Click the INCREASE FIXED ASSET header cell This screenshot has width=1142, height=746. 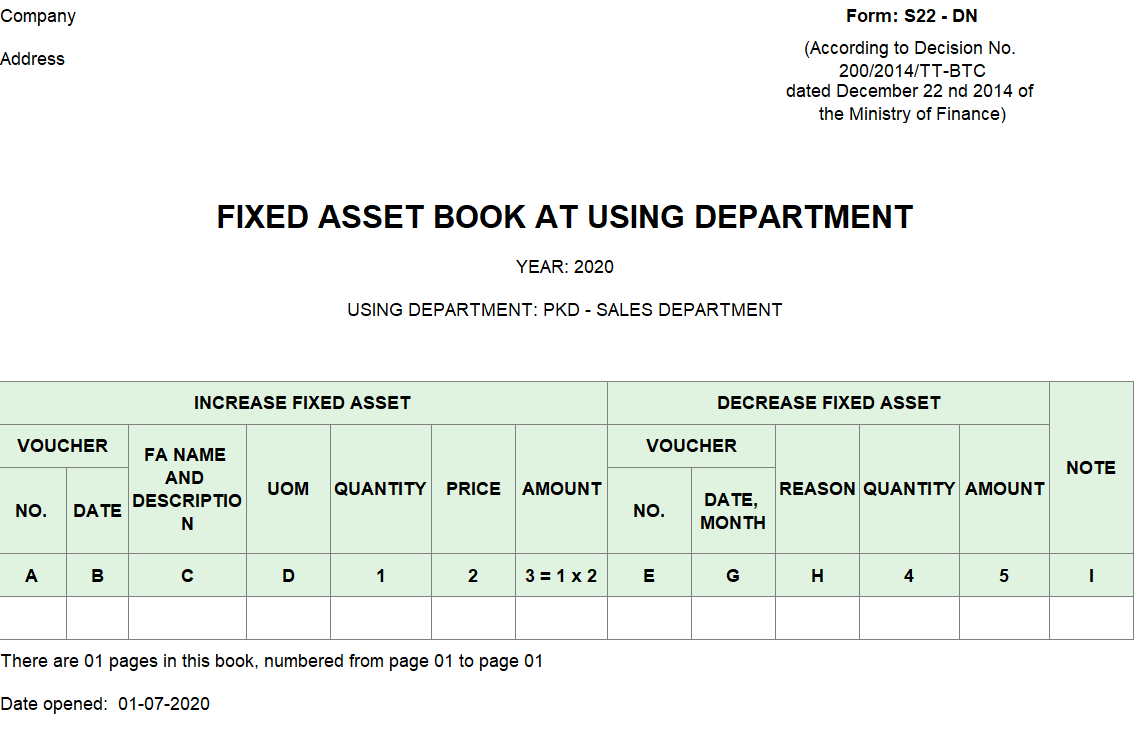[302, 403]
